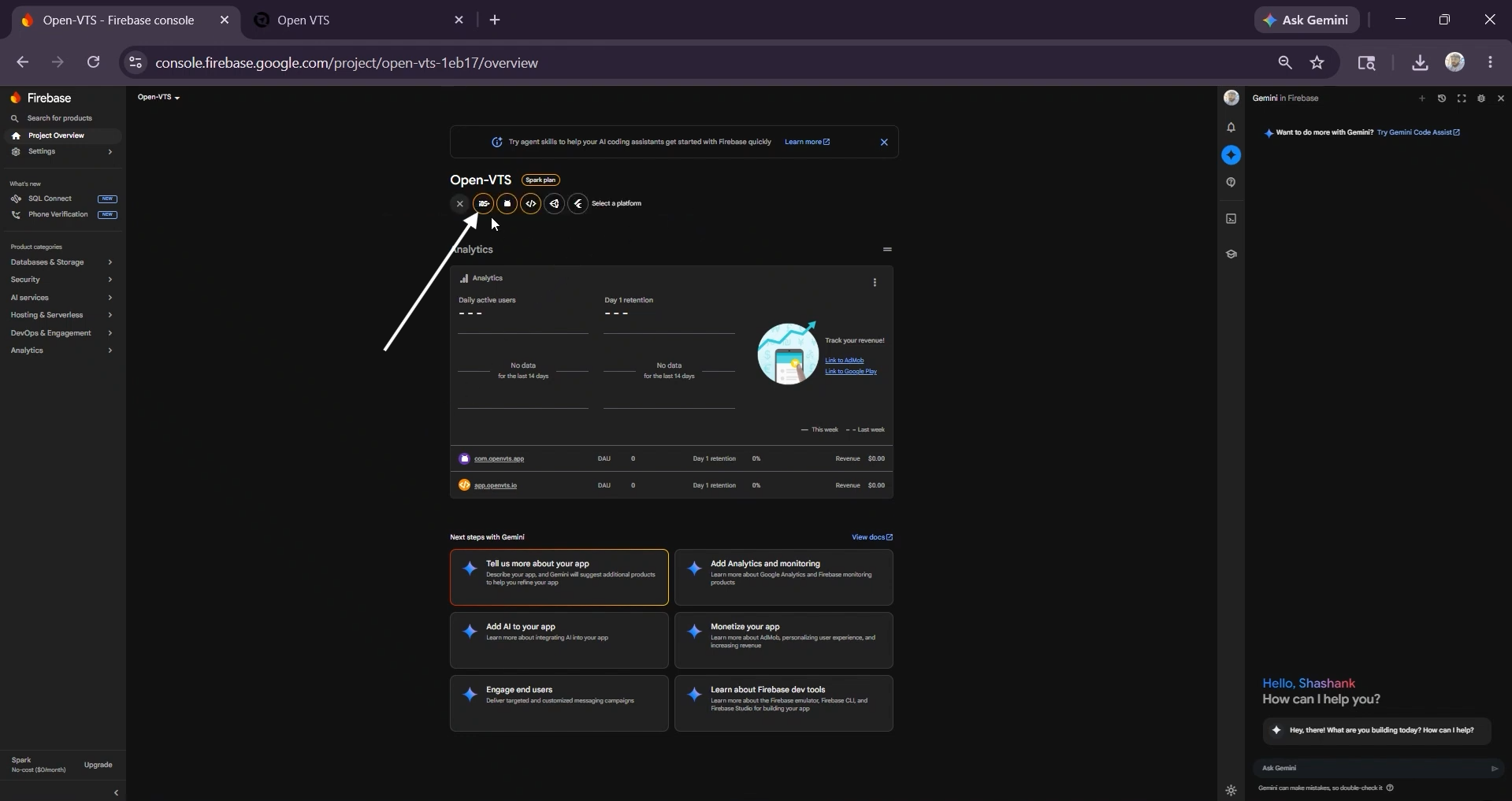Open the Try Gemini Code Assist link
The image size is (1512, 801).
pos(1418,133)
